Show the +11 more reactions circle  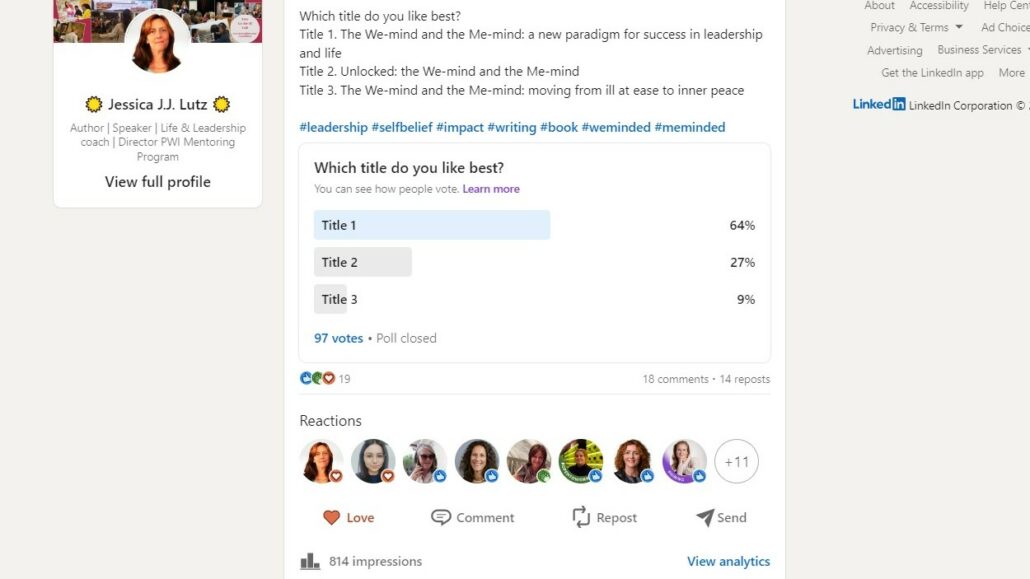pyautogui.click(x=736, y=461)
